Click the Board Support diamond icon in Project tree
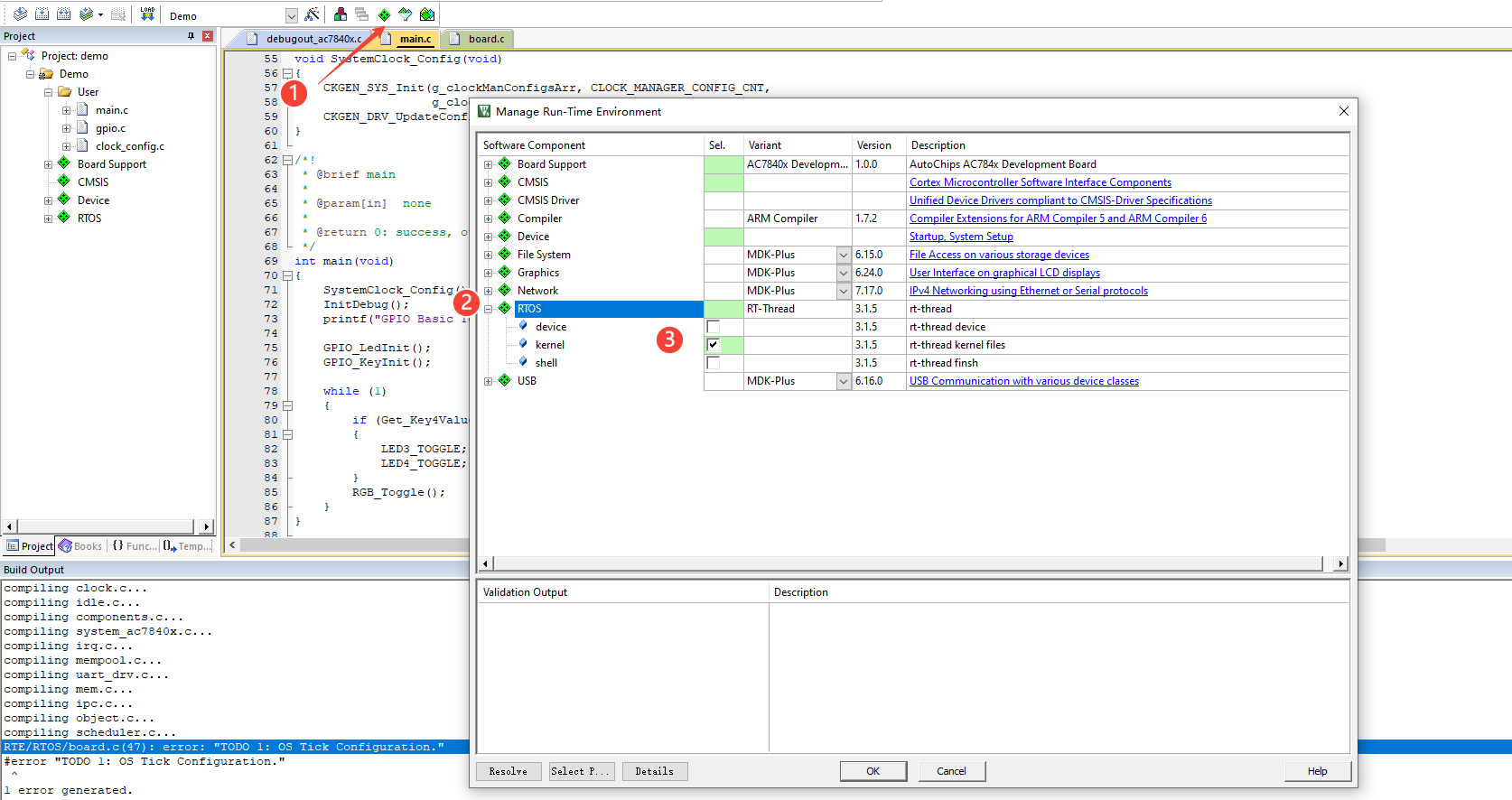Viewport: 1512px width, 800px height. tap(64, 163)
